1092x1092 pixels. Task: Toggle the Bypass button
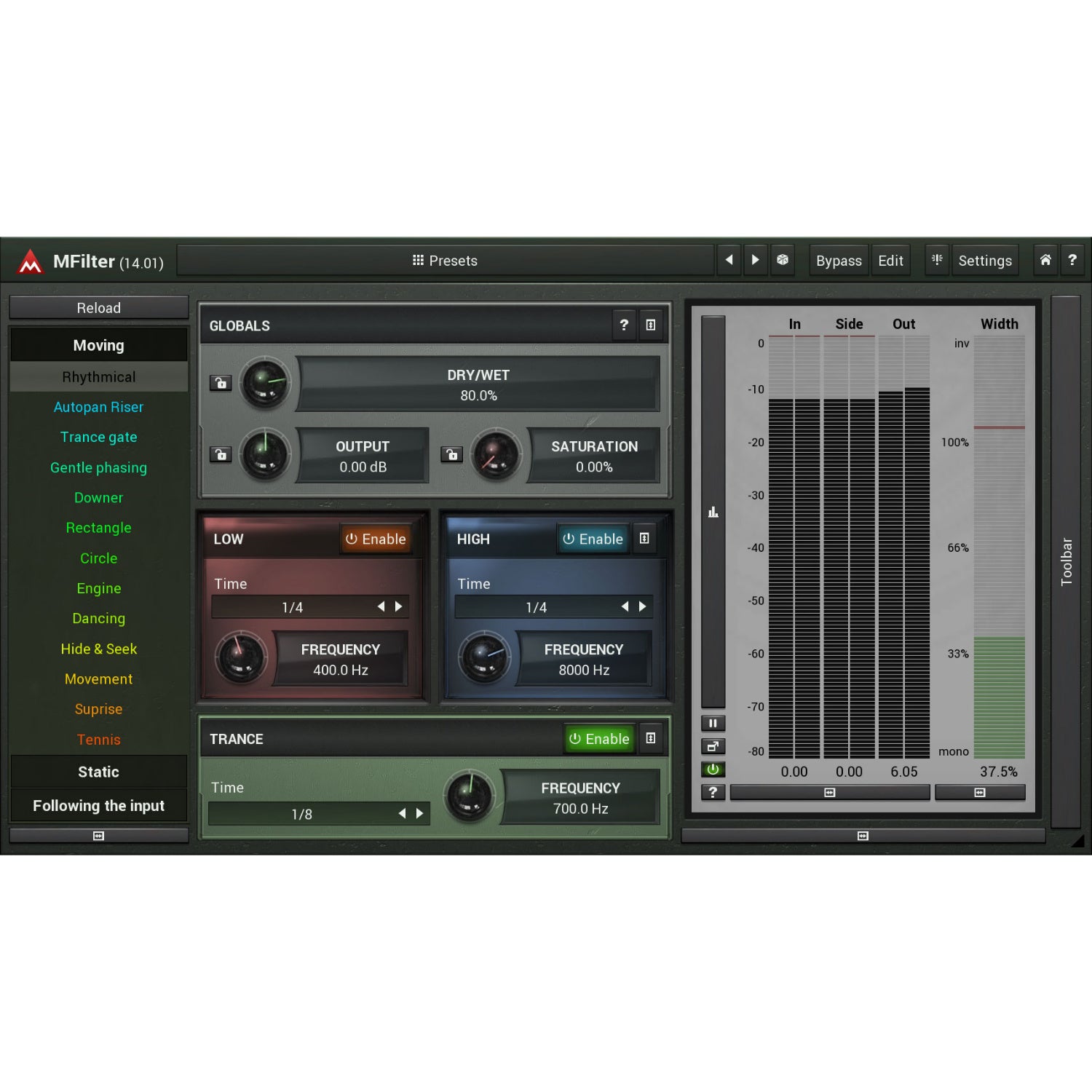point(839,261)
